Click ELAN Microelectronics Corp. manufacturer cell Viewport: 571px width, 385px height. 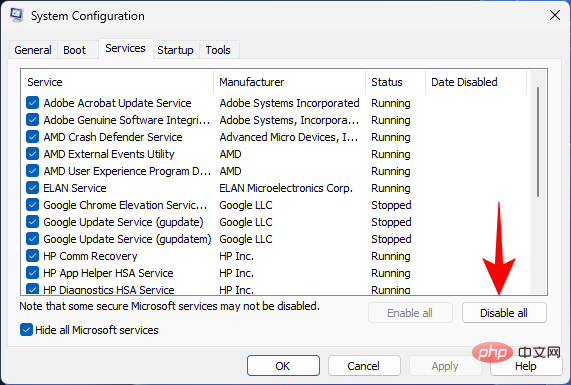tap(286, 188)
